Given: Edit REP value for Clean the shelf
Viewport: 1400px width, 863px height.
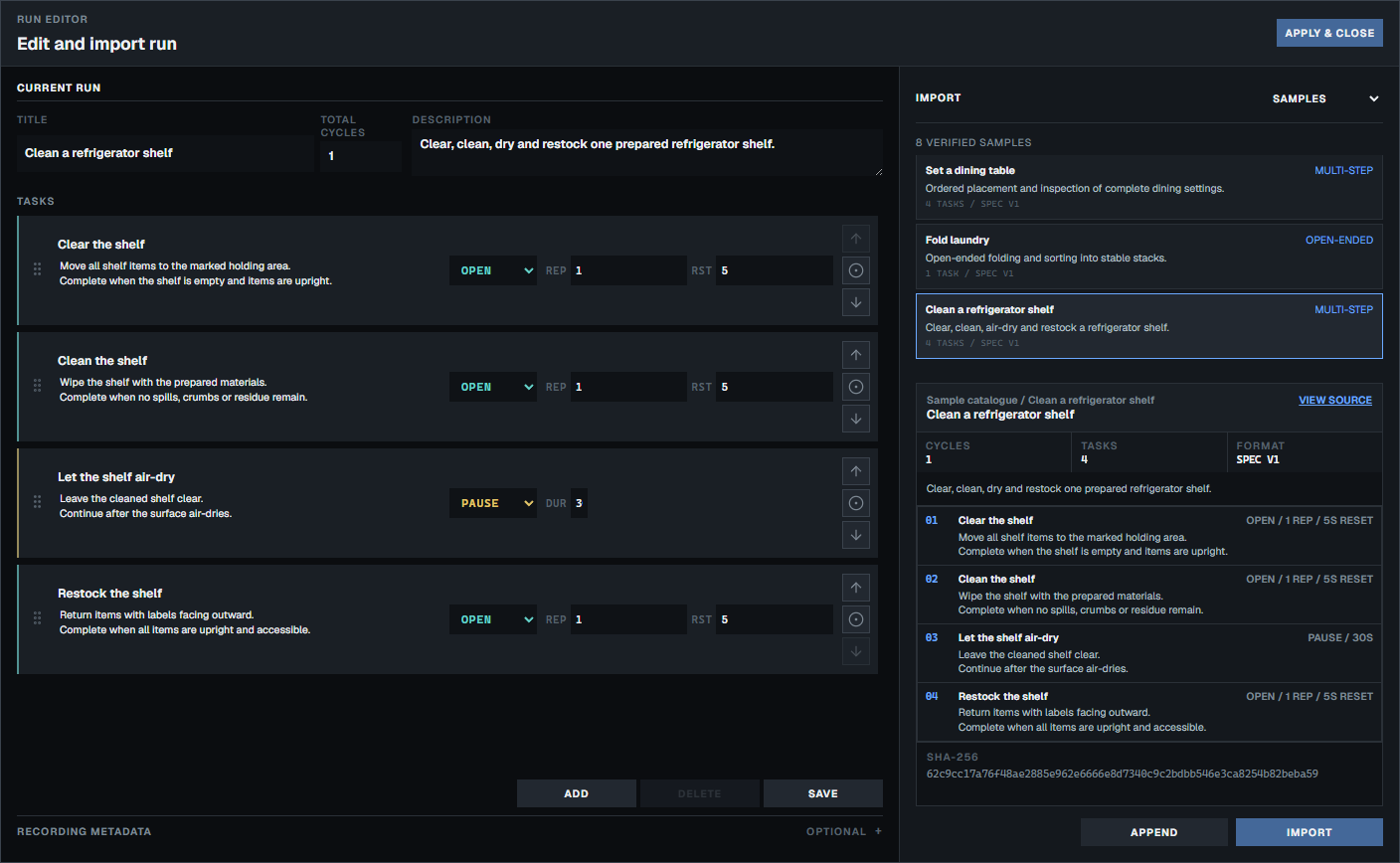Looking at the screenshot, I should (628, 387).
